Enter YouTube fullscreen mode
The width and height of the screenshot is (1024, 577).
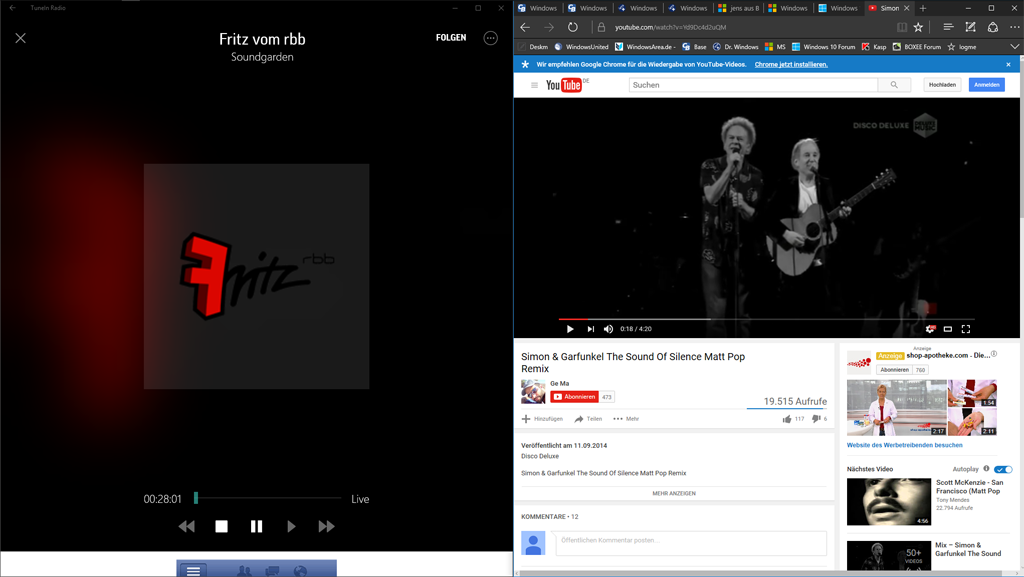pos(966,329)
